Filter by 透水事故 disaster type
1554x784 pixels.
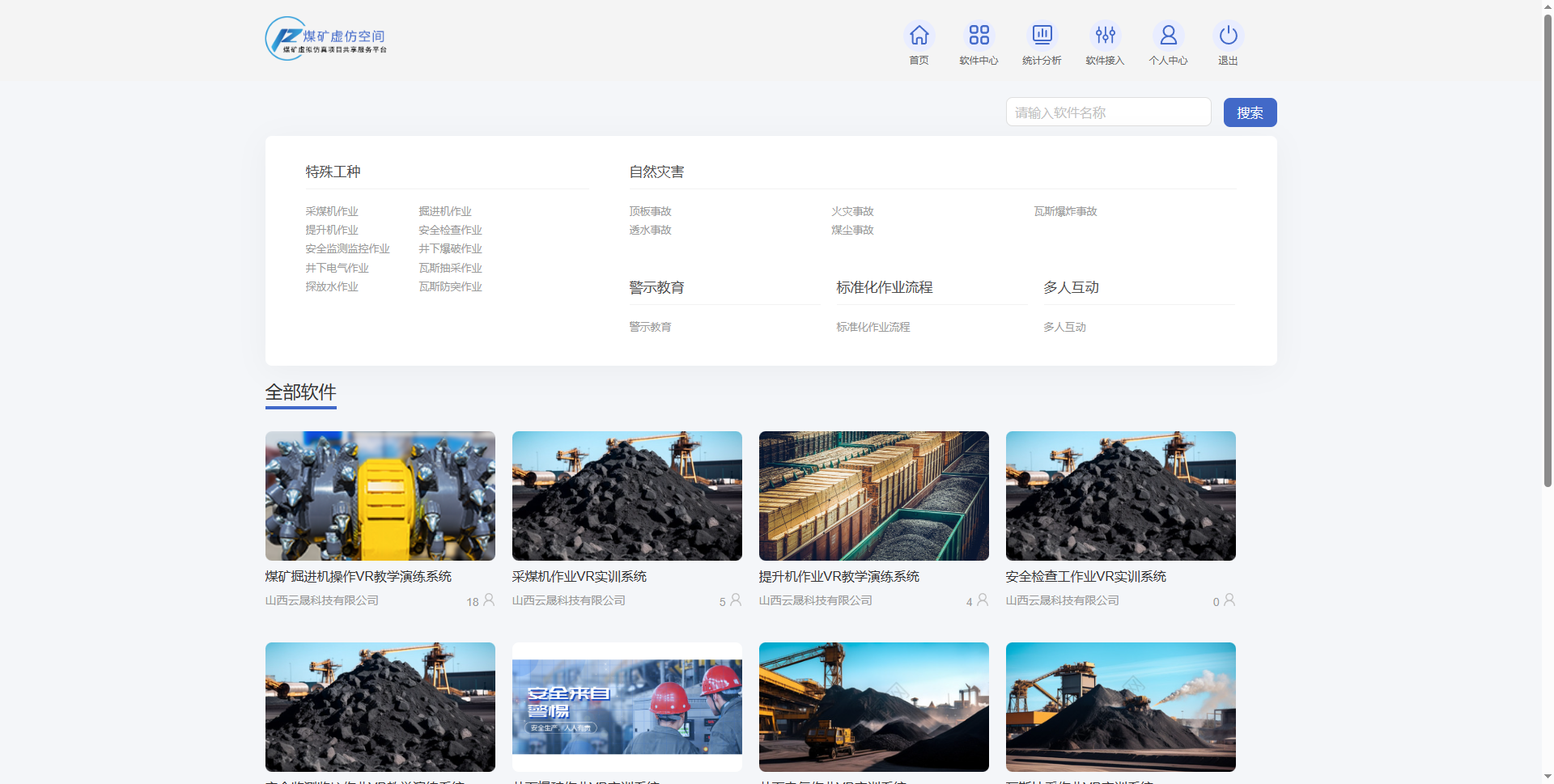650,230
